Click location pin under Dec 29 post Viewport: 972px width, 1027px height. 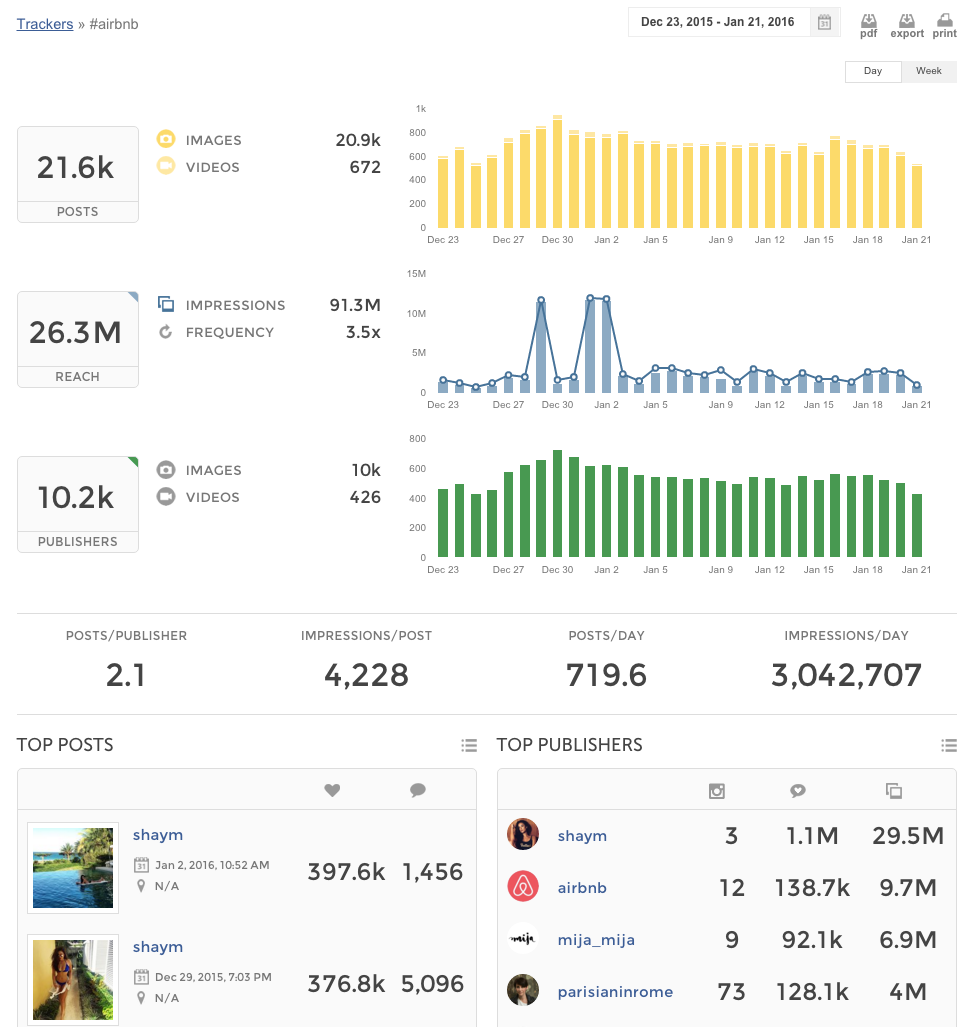141,998
